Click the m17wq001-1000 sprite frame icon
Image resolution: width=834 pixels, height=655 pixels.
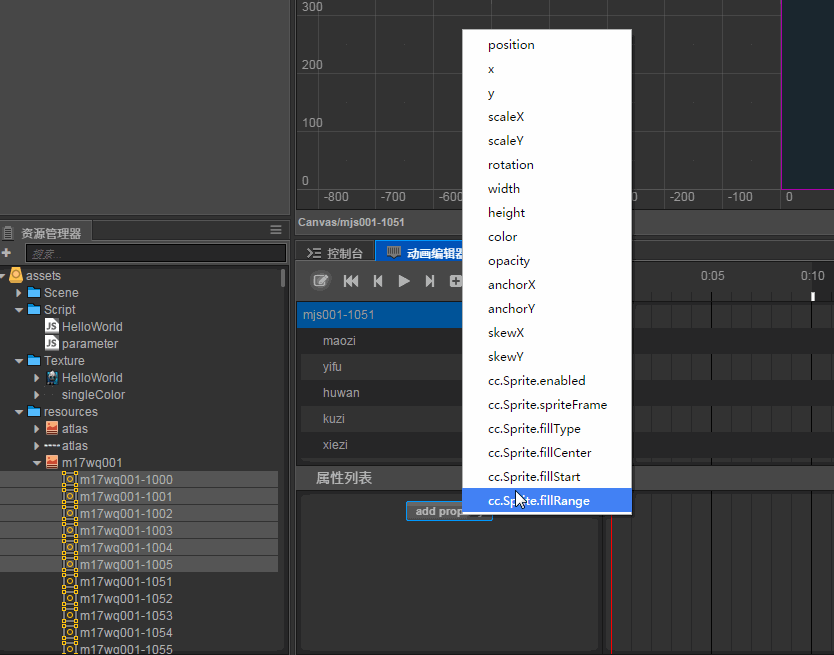tap(70, 479)
